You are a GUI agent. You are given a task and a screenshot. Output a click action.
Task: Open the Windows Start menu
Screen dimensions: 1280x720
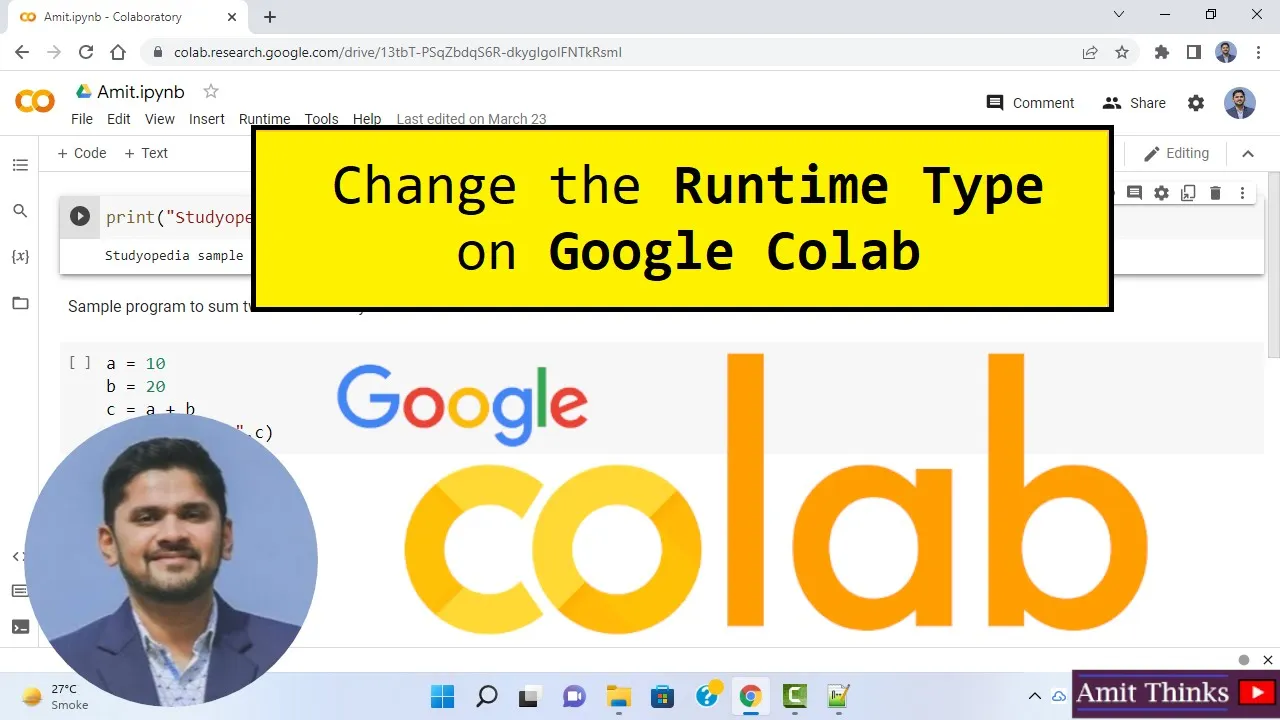(442, 696)
